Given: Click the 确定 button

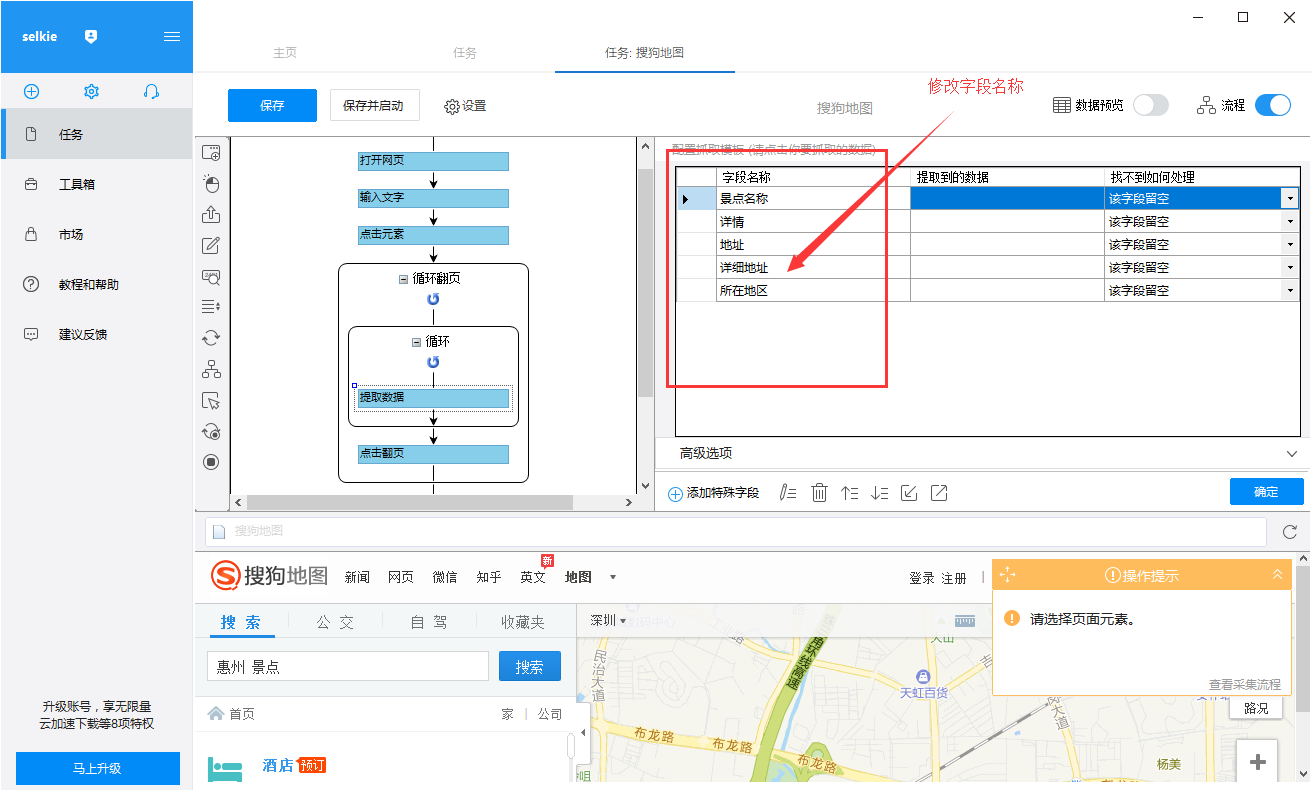Looking at the screenshot, I should [1266, 492].
